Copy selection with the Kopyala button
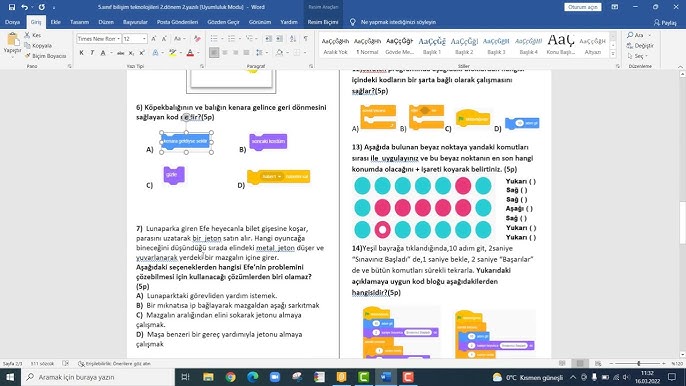Viewport: 686px width, 386px height. tap(38, 46)
